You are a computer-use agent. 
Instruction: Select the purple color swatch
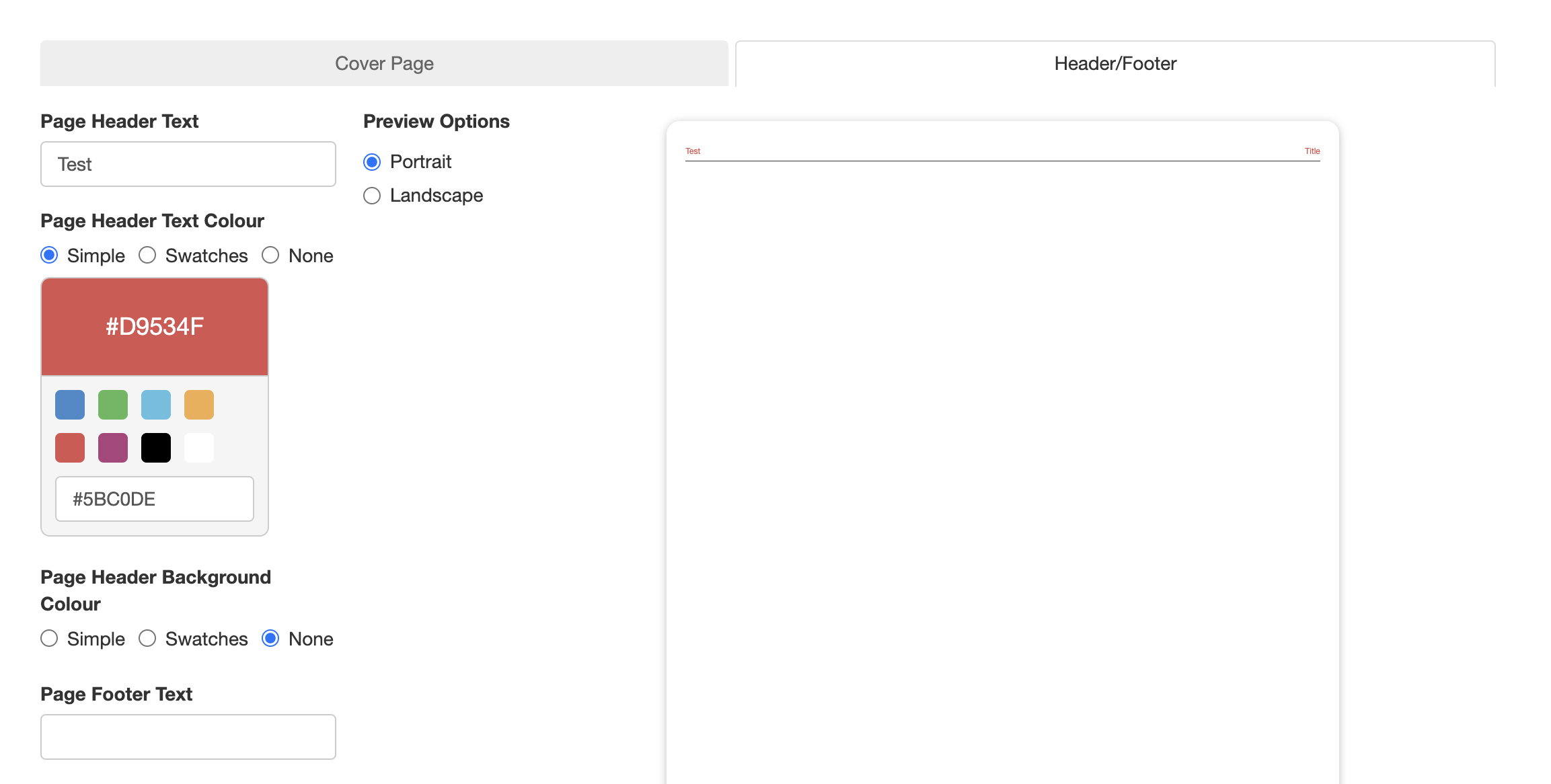[112, 447]
